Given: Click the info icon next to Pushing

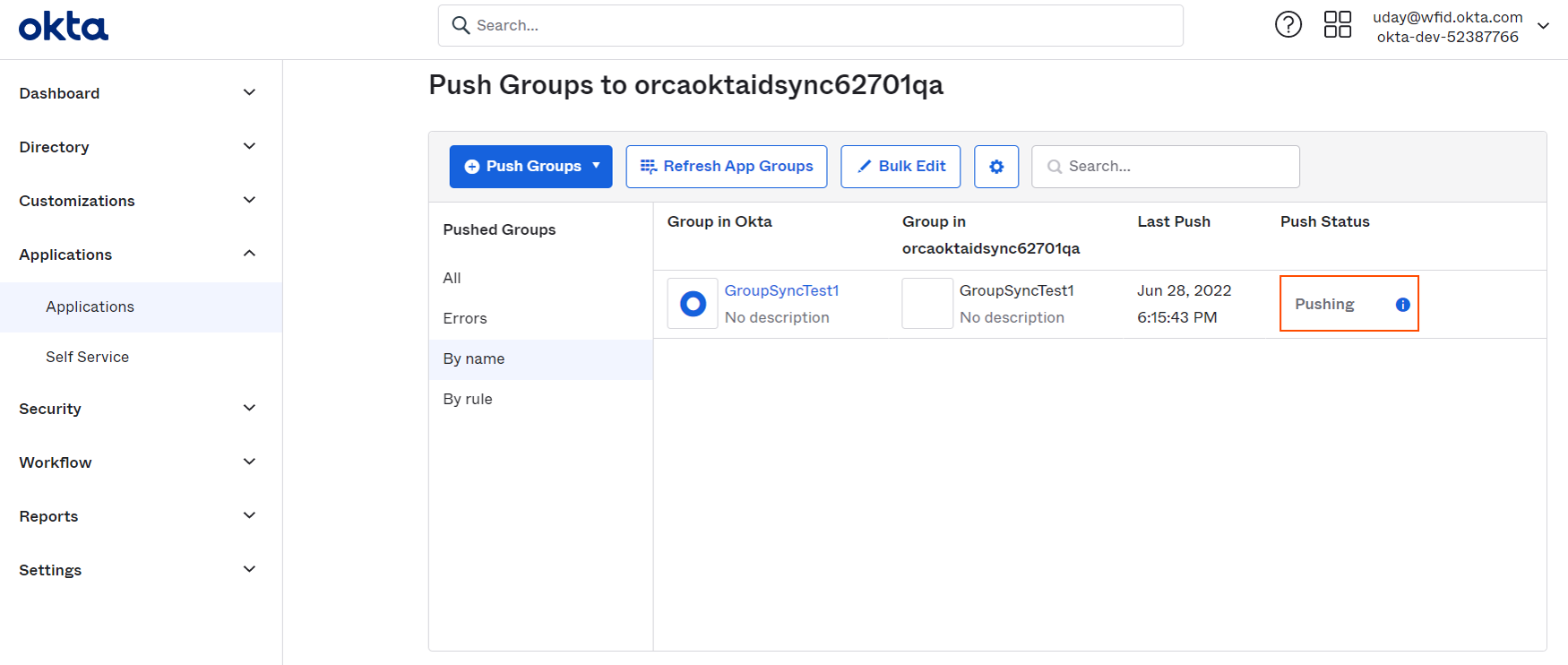Looking at the screenshot, I should [x=1403, y=305].
